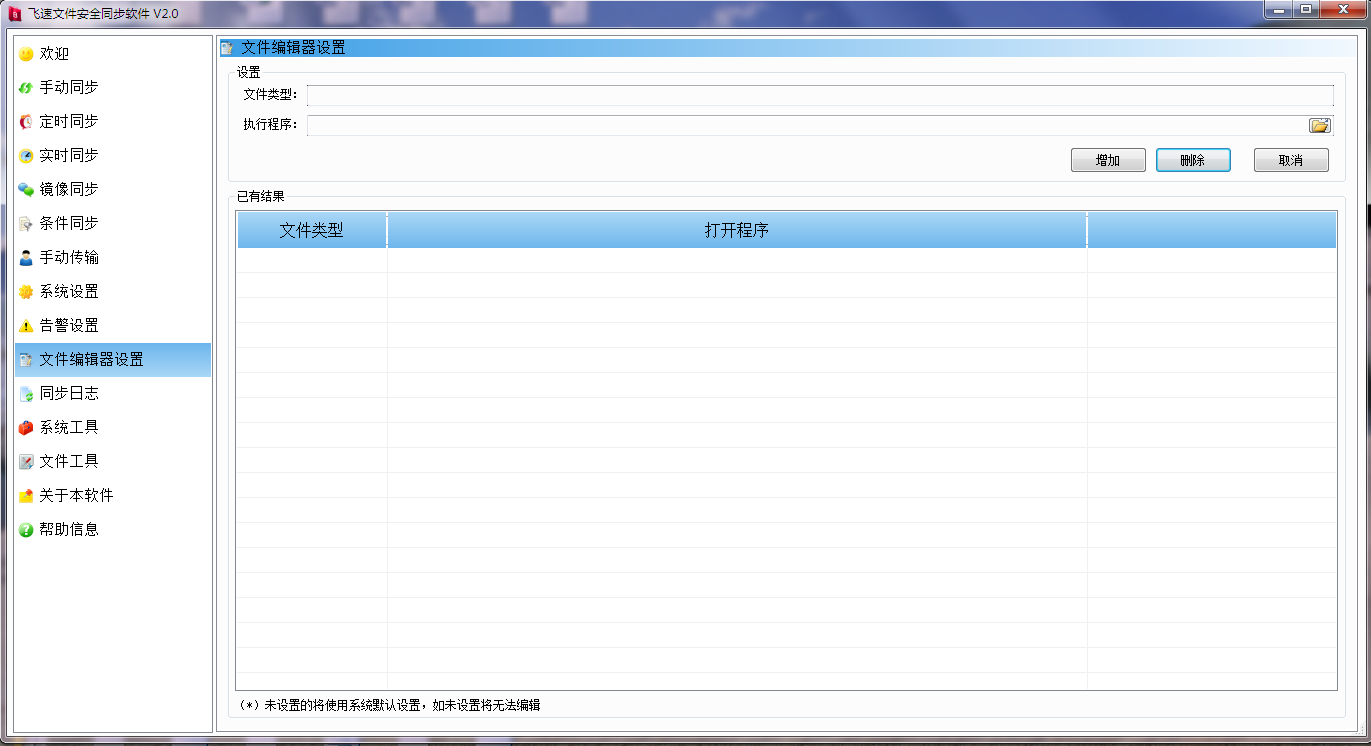Click the yellow warning icon for 告警设置

(26, 326)
